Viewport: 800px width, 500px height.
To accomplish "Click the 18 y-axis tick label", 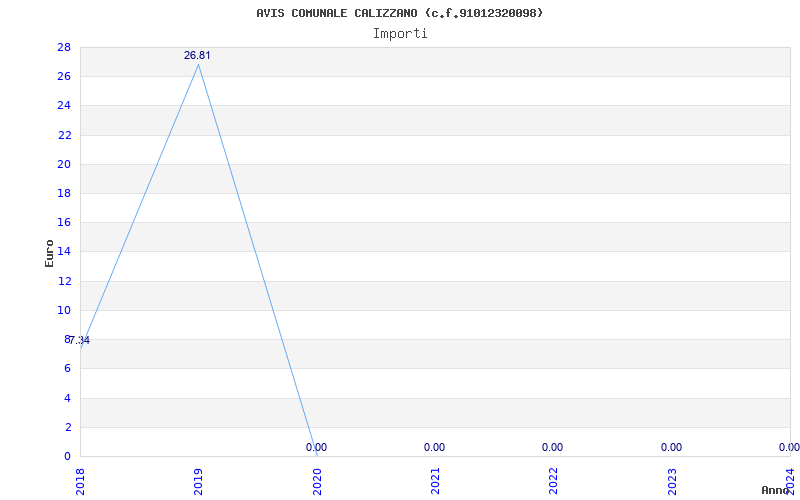I will coord(64,193).
